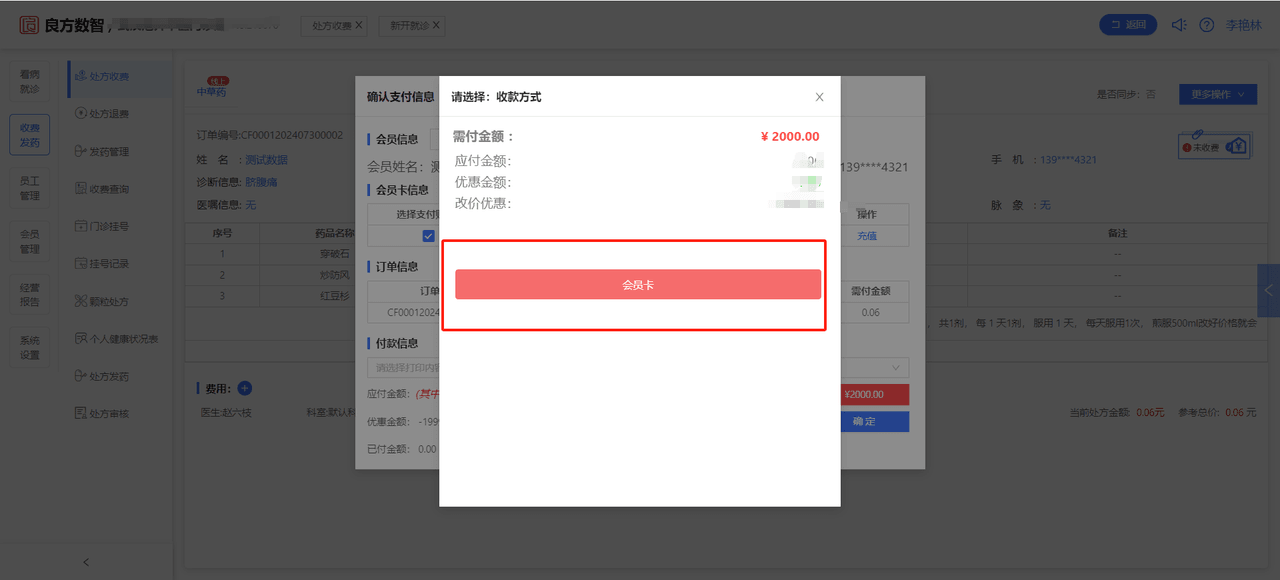
Task: Switch to the 新开就诊 tab label
Action: pos(408,25)
